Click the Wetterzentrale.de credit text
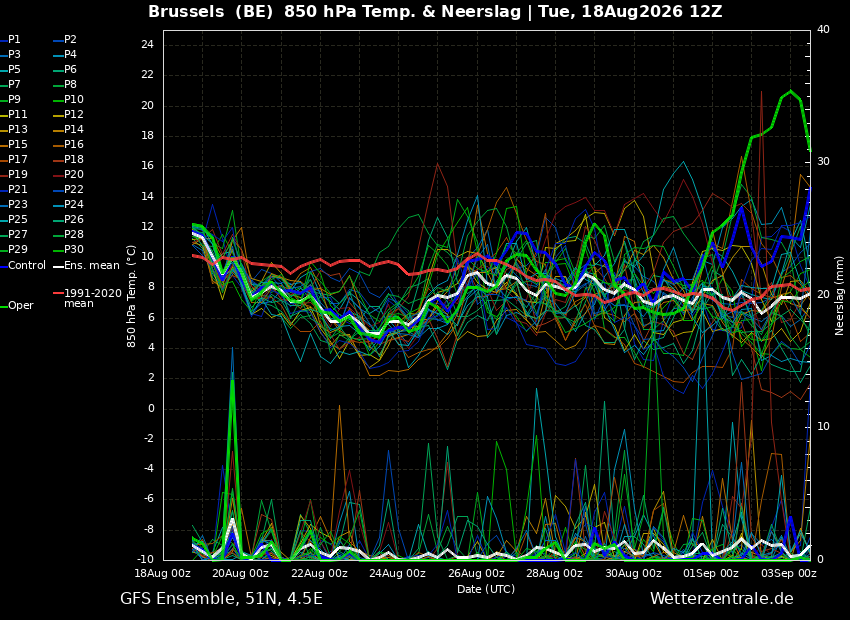The width and height of the screenshot is (850, 620). pyautogui.click(x=722, y=599)
